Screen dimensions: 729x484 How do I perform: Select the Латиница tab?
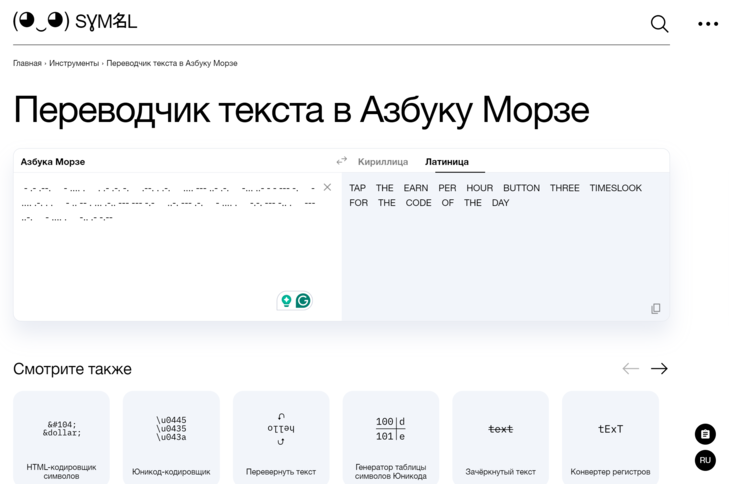(x=447, y=162)
